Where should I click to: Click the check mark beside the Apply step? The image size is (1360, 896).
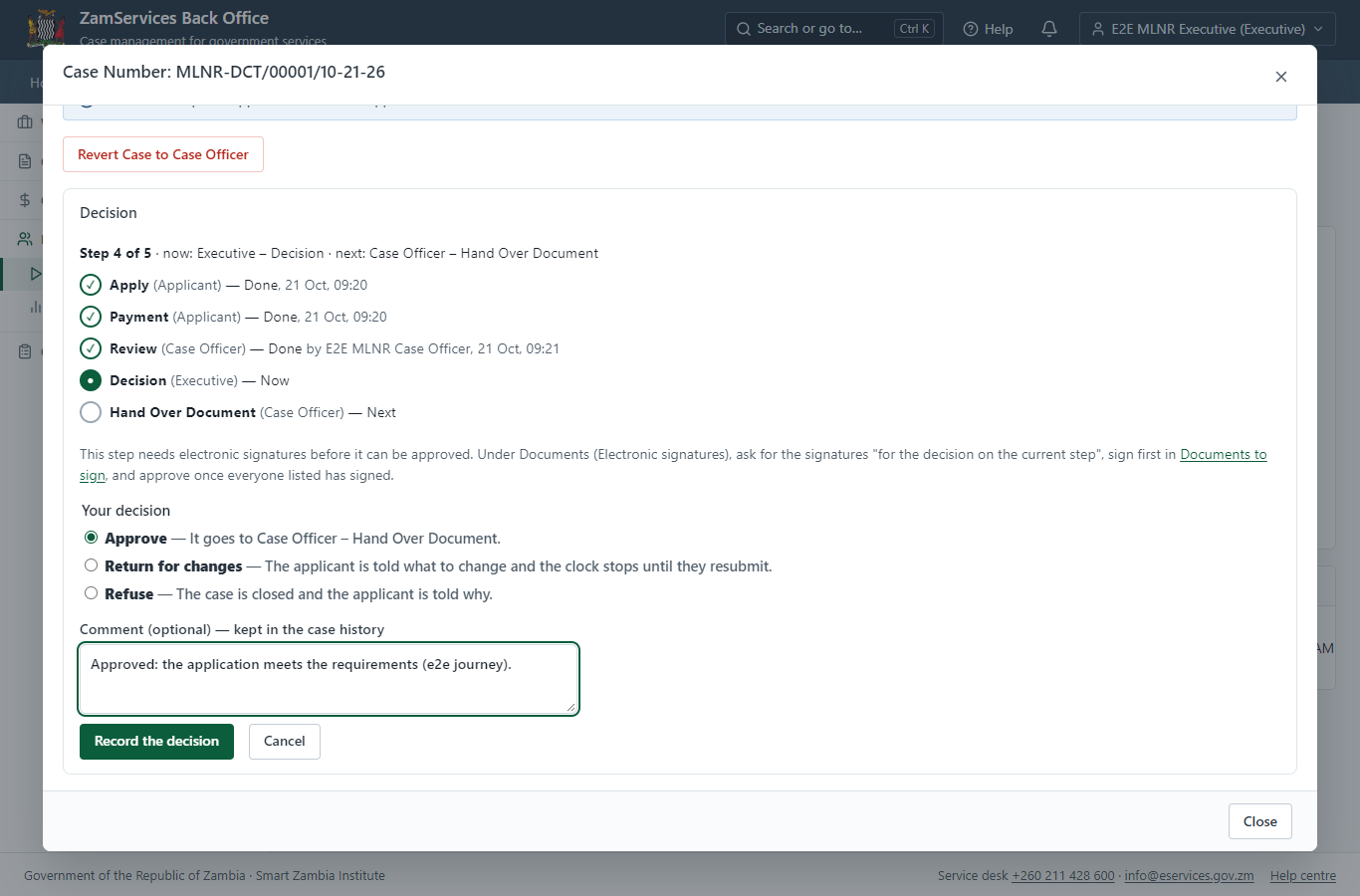click(x=91, y=285)
